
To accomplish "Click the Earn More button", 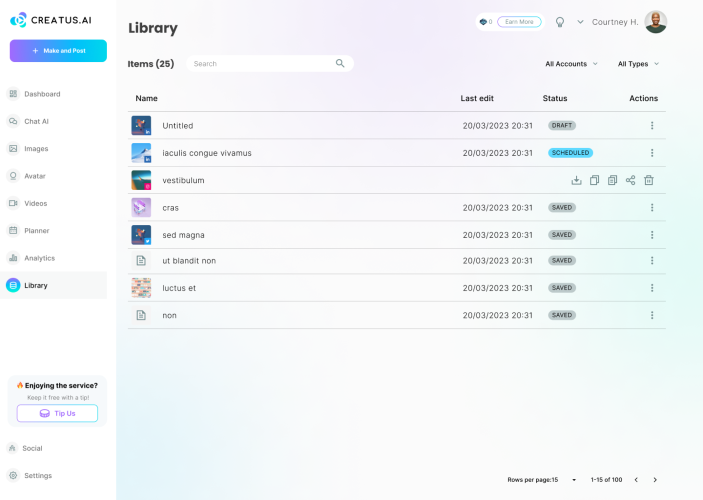I will (x=519, y=22).
